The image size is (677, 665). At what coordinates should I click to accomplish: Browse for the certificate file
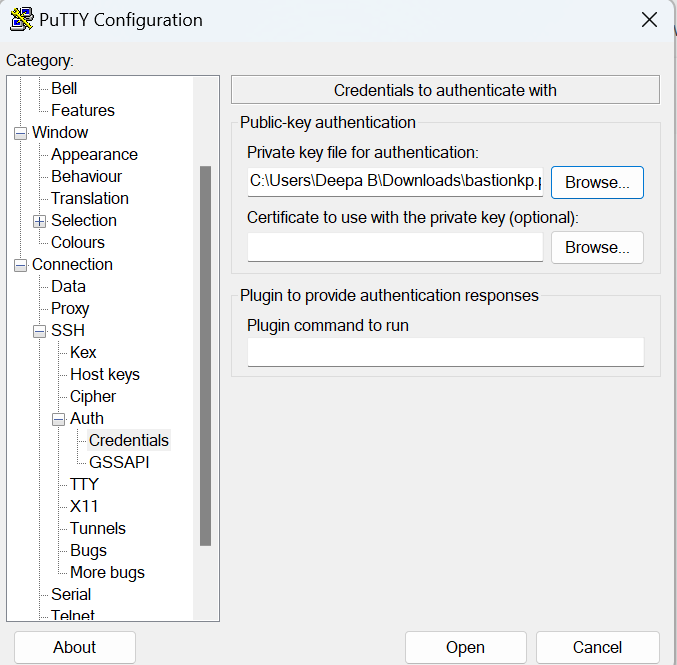coord(597,248)
